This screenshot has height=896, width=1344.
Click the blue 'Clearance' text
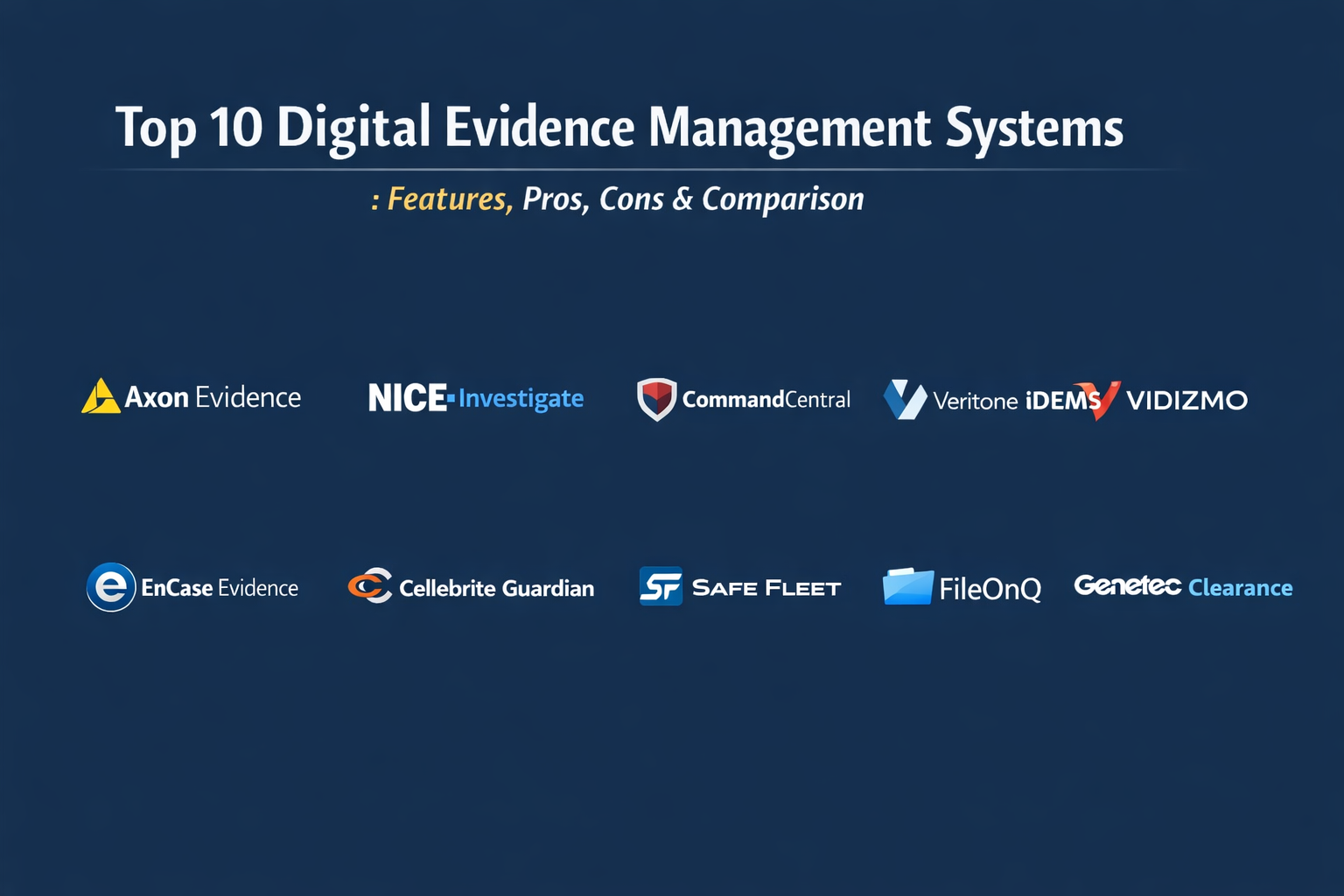(x=1240, y=588)
